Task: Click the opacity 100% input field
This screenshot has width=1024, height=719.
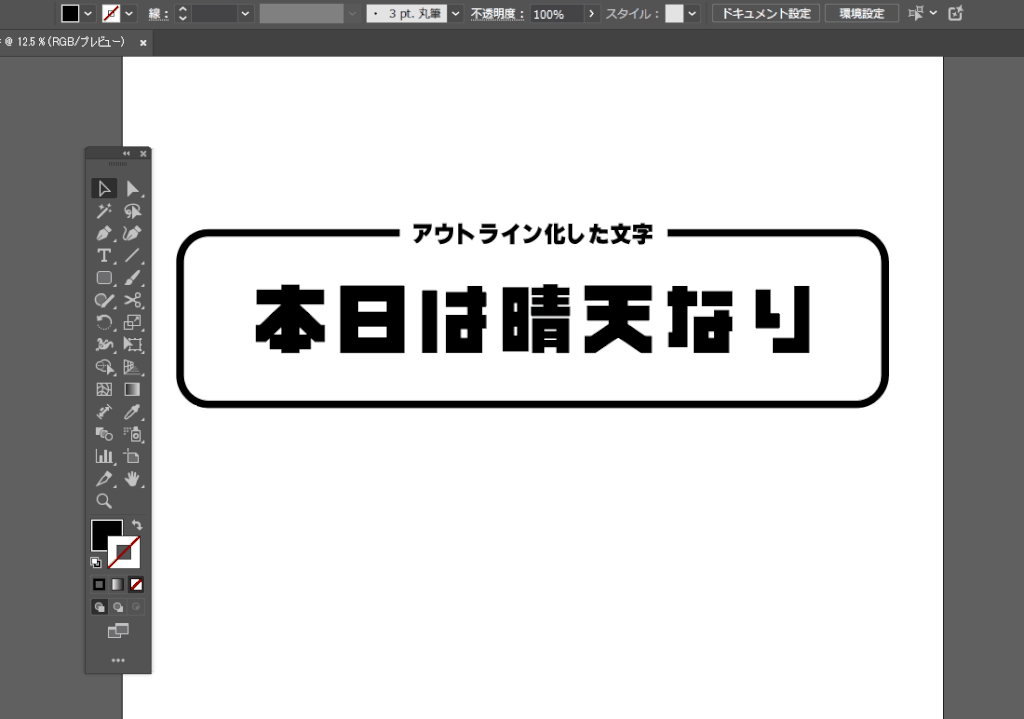Action: (x=556, y=14)
